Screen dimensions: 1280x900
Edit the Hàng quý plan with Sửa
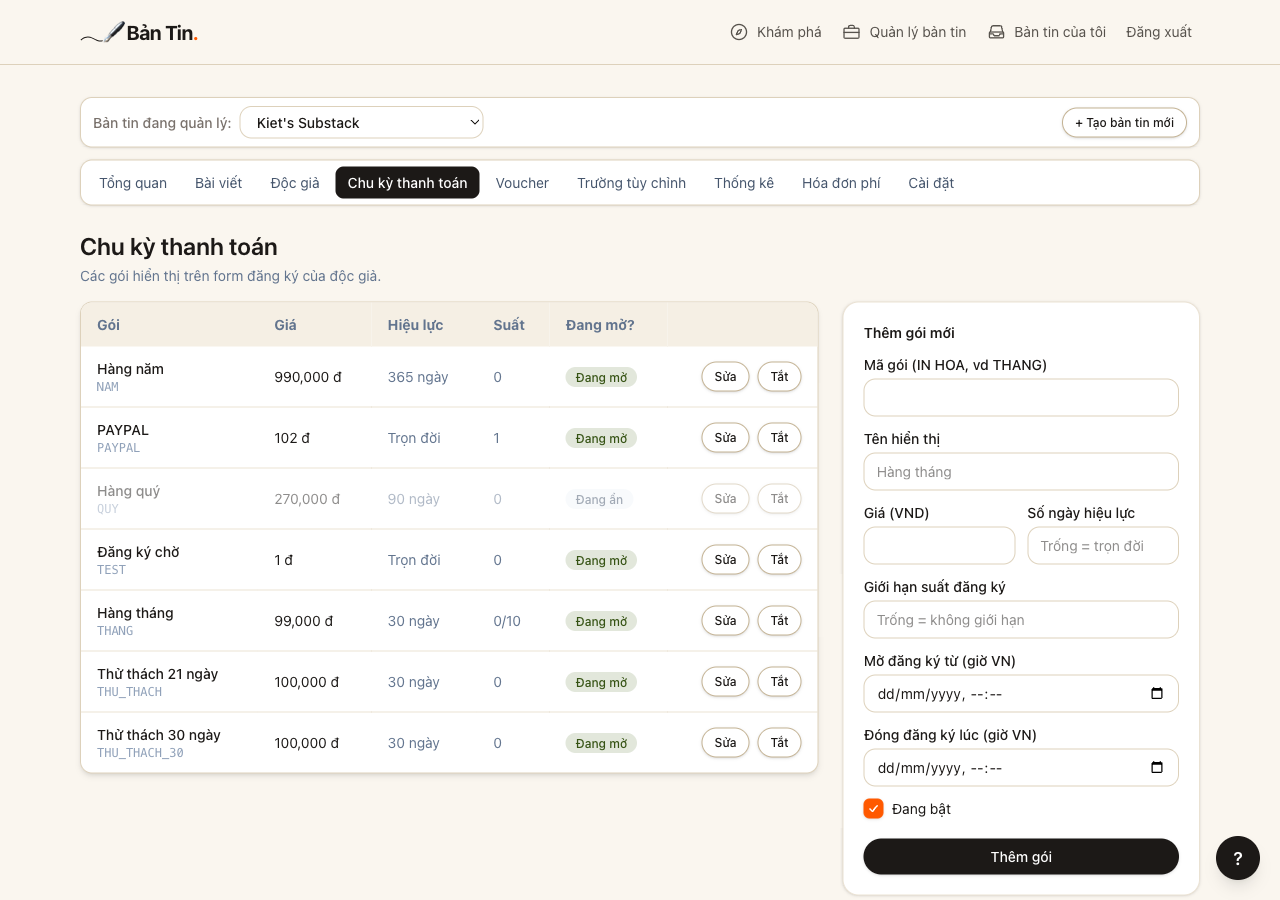pos(725,499)
